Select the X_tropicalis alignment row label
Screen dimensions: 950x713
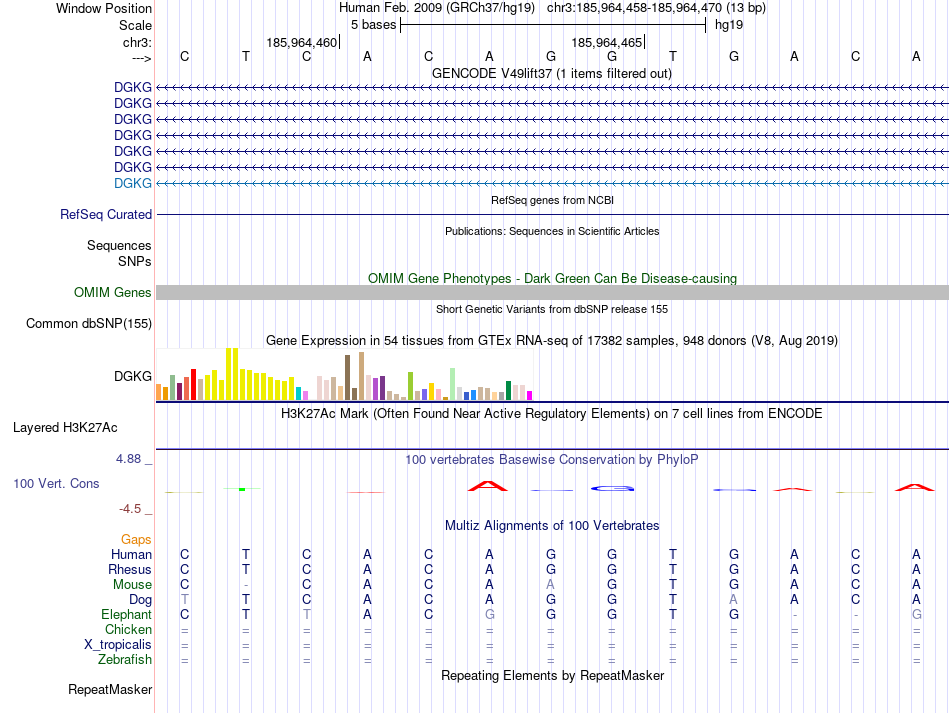point(118,645)
